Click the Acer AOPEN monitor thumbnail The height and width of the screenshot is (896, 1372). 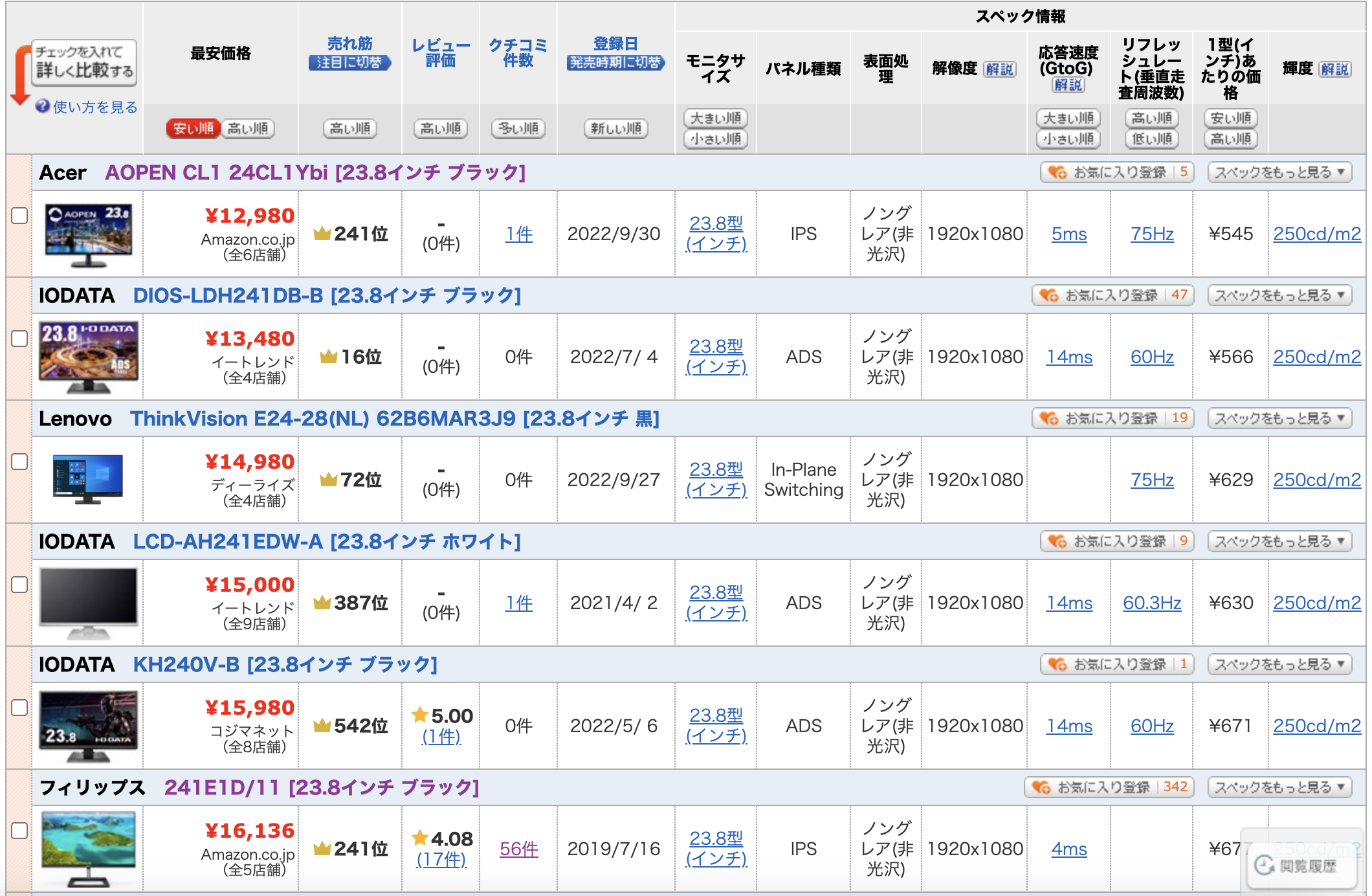[89, 234]
